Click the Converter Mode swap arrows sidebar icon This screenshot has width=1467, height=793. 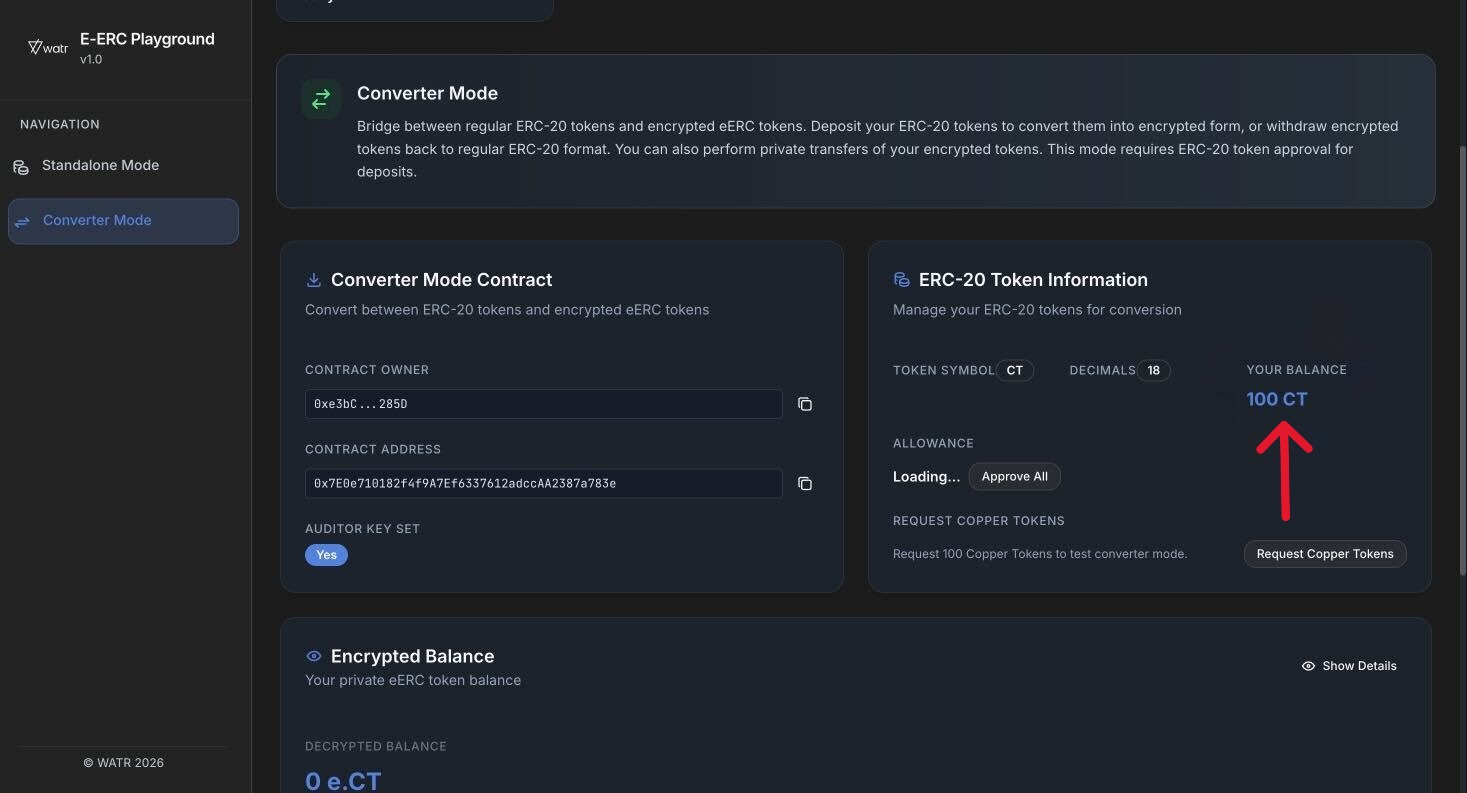coord(22,221)
